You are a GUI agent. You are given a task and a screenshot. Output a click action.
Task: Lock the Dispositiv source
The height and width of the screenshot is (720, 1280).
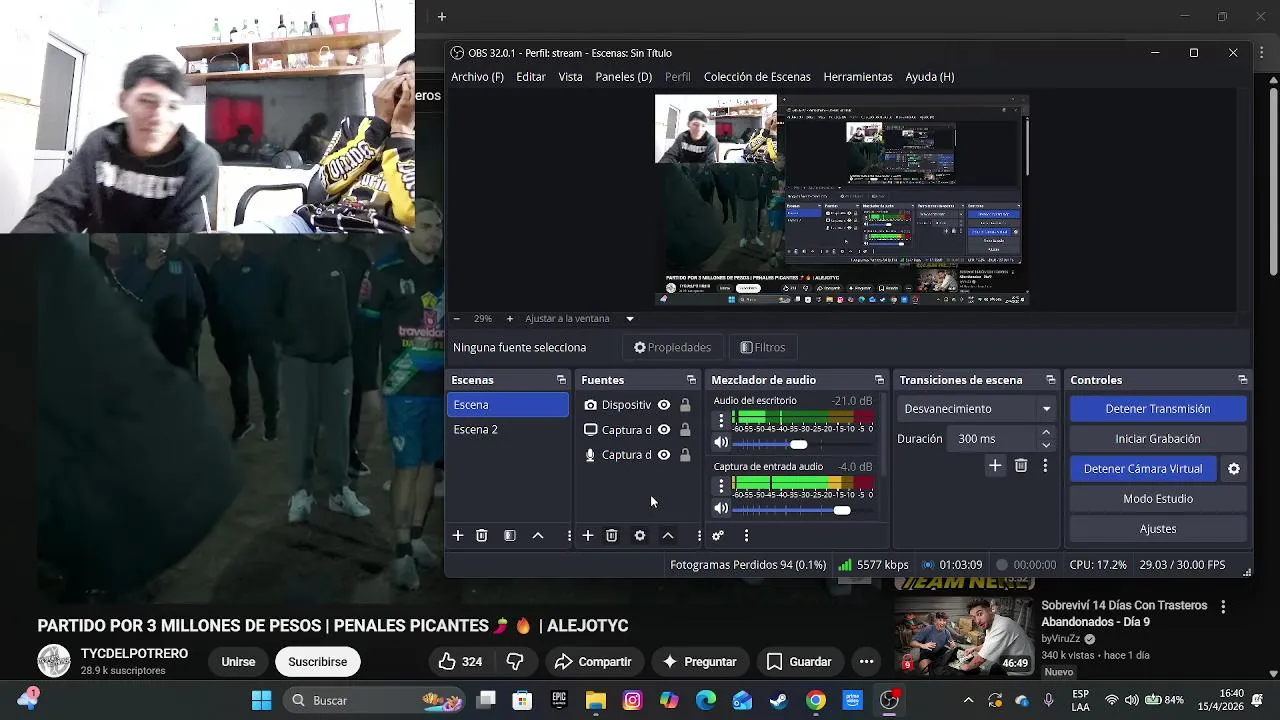pyautogui.click(x=685, y=405)
